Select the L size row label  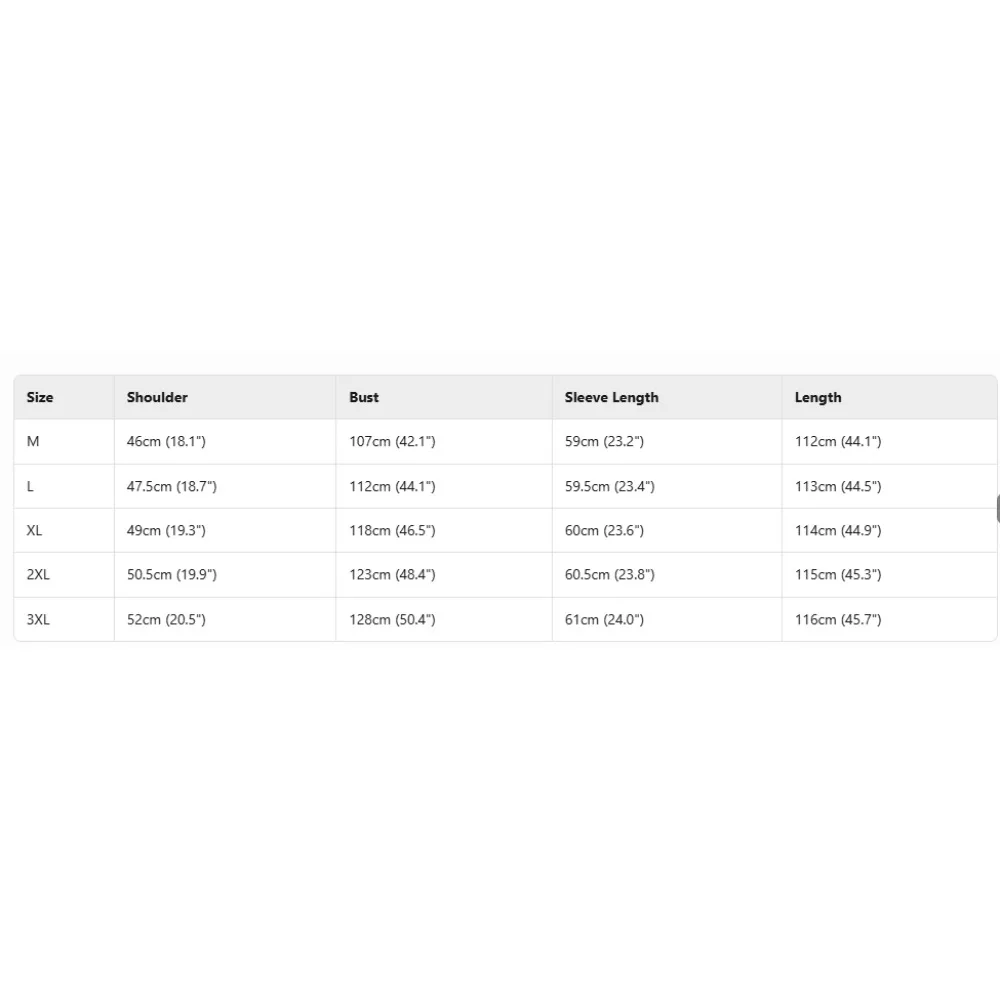(31, 486)
